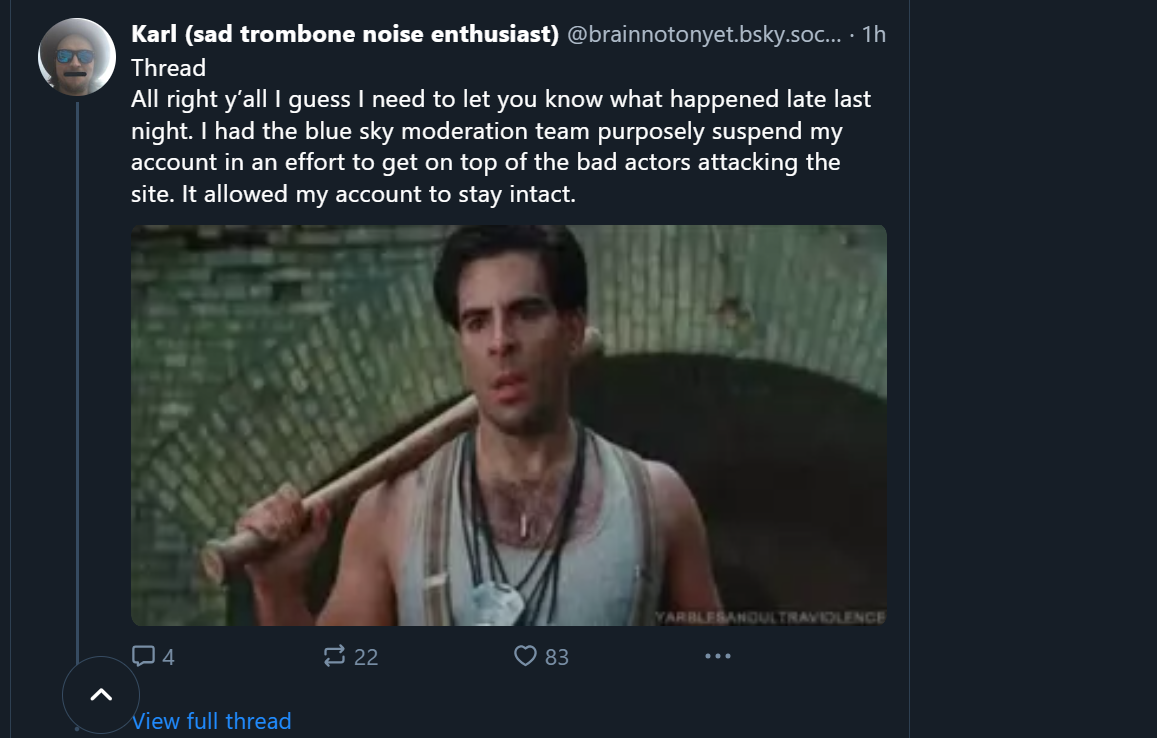Screen dimensions: 1157x738
Task: Open the three-dot more options menu
Action: pos(717,656)
